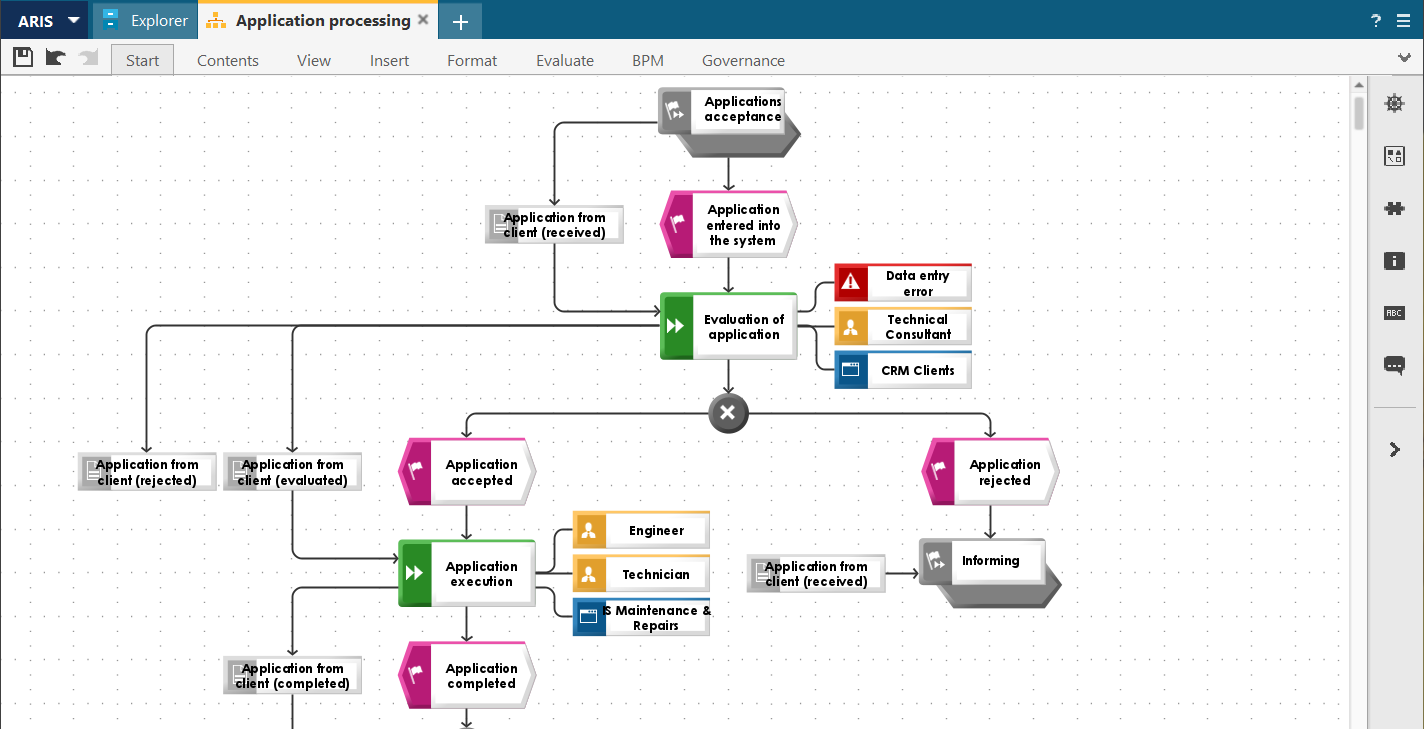
Task: Create a new tab with the plus button
Action: [459, 20]
